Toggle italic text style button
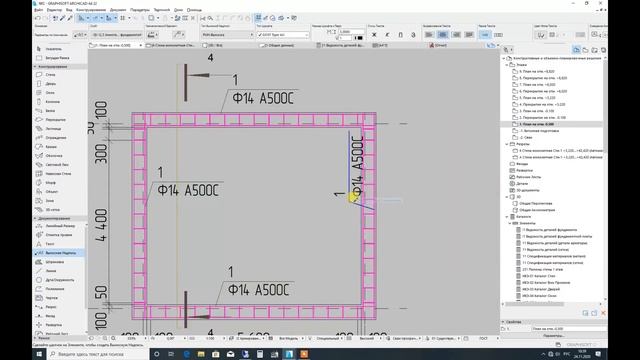The height and width of the screenshot is (360, 640). 387,35
